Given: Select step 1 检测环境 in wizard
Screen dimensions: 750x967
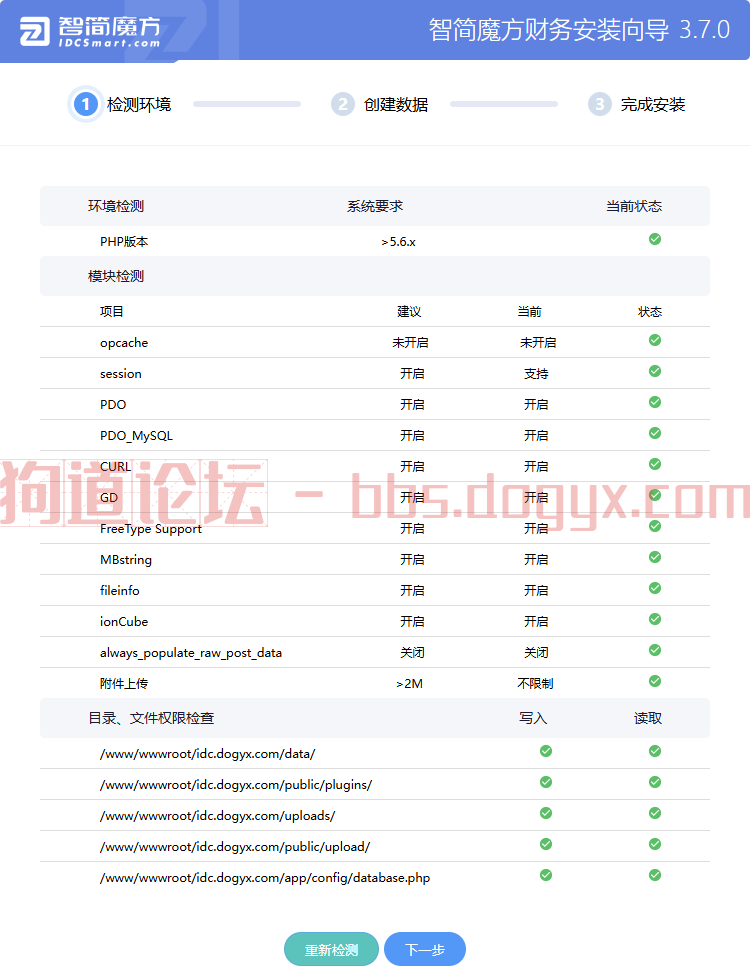Looking at the screenshot, I should click(x=122, y=104).
